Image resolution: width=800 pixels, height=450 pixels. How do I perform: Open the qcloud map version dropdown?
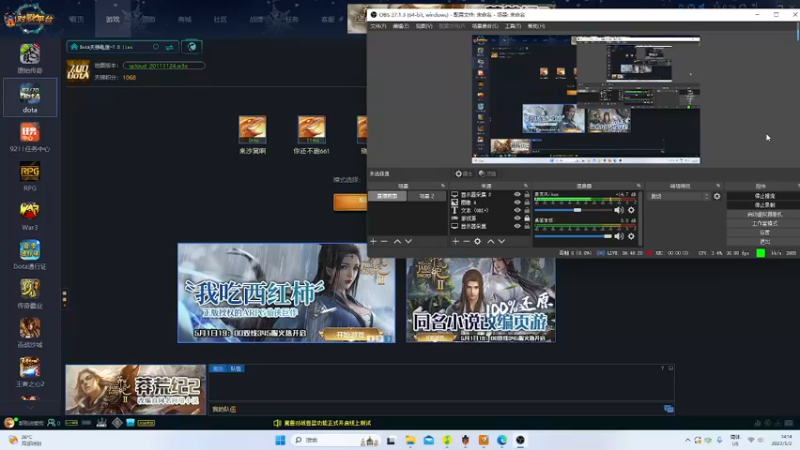coord(164,66)
